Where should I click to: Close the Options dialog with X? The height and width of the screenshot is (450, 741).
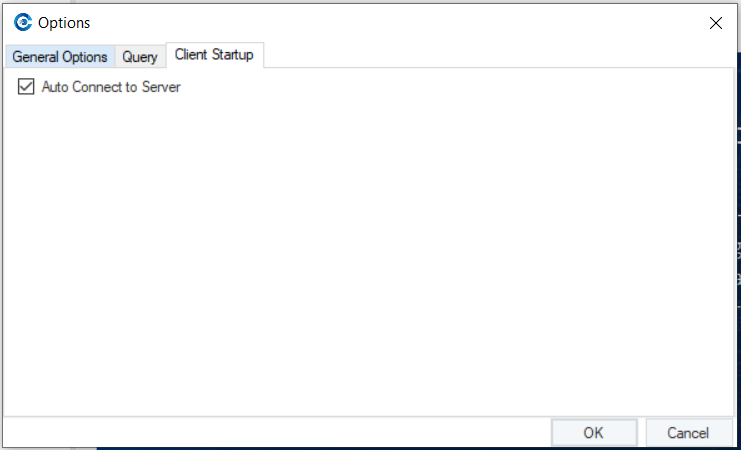[715, 23]
